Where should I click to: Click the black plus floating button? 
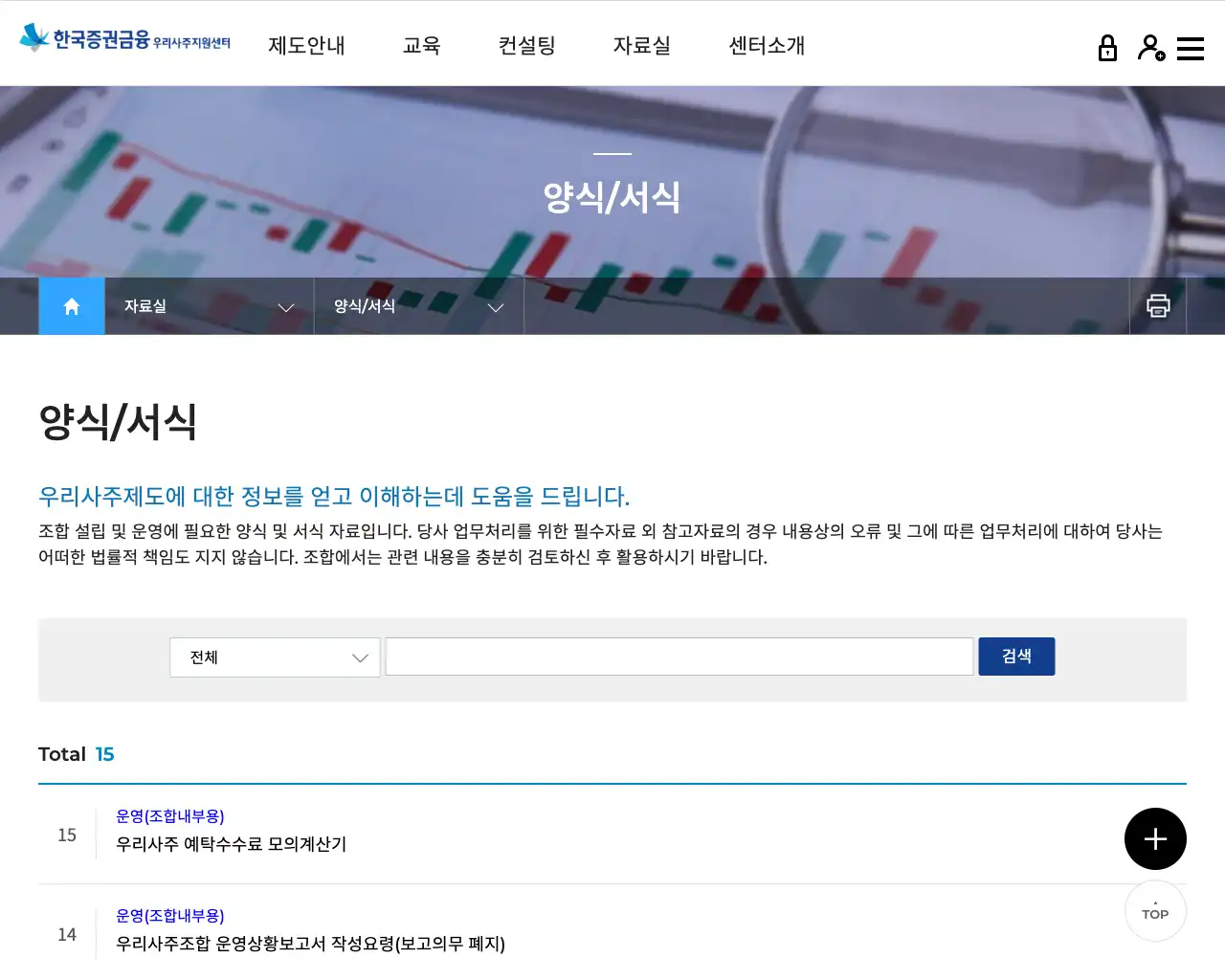(1155, 839)
